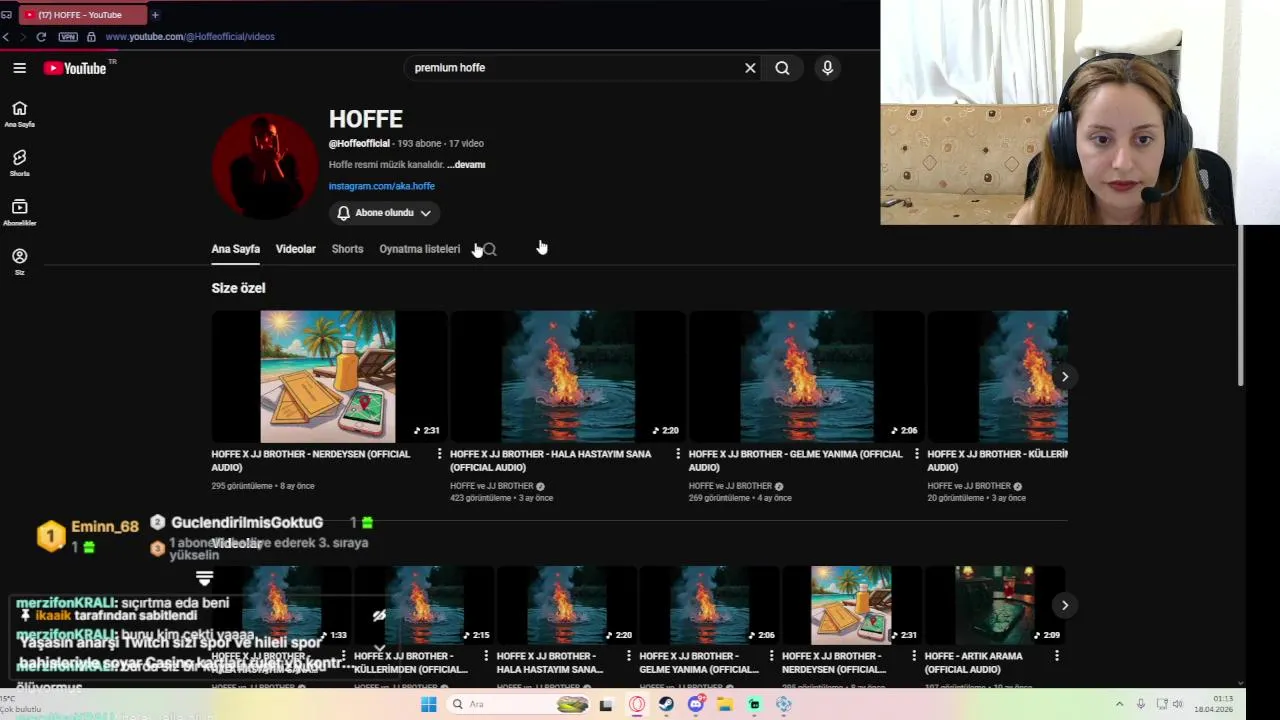Start voice search with the microphone
The width and height of the screenshot is (1280, 720).
click(x=827, y=68)
